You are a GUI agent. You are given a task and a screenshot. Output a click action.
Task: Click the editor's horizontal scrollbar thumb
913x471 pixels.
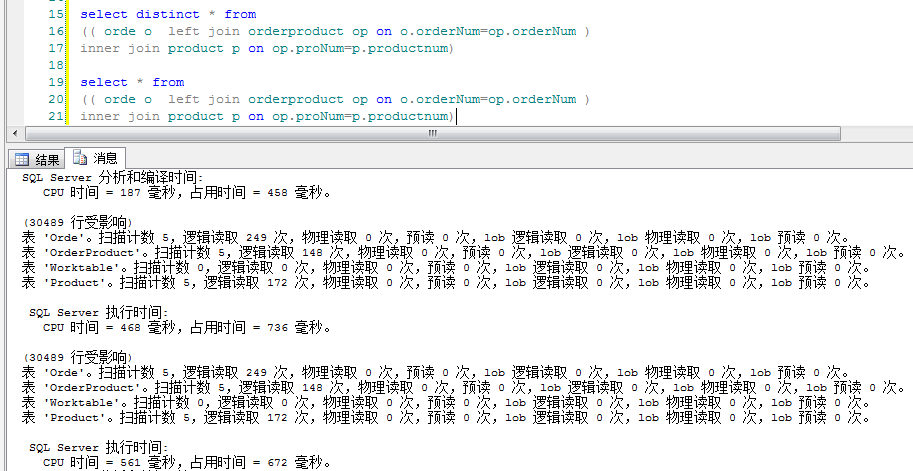point(432,133)
